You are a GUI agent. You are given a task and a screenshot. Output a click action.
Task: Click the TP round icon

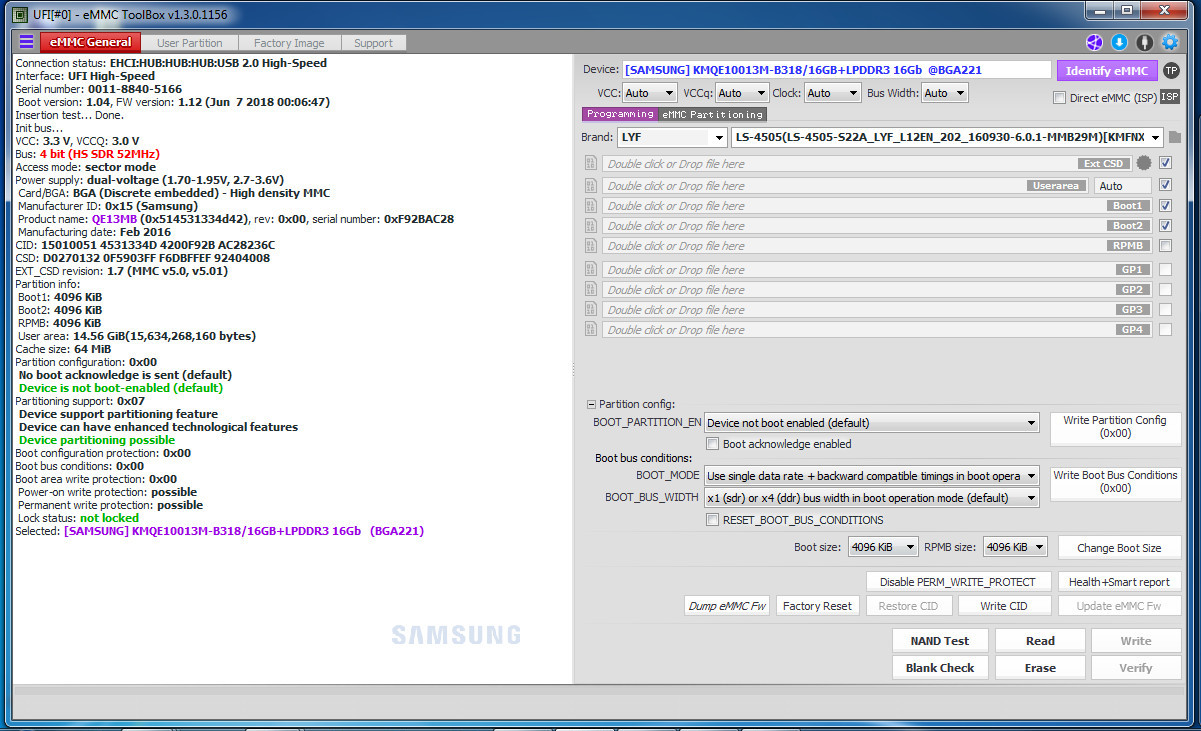click(x=1171, y=70)
